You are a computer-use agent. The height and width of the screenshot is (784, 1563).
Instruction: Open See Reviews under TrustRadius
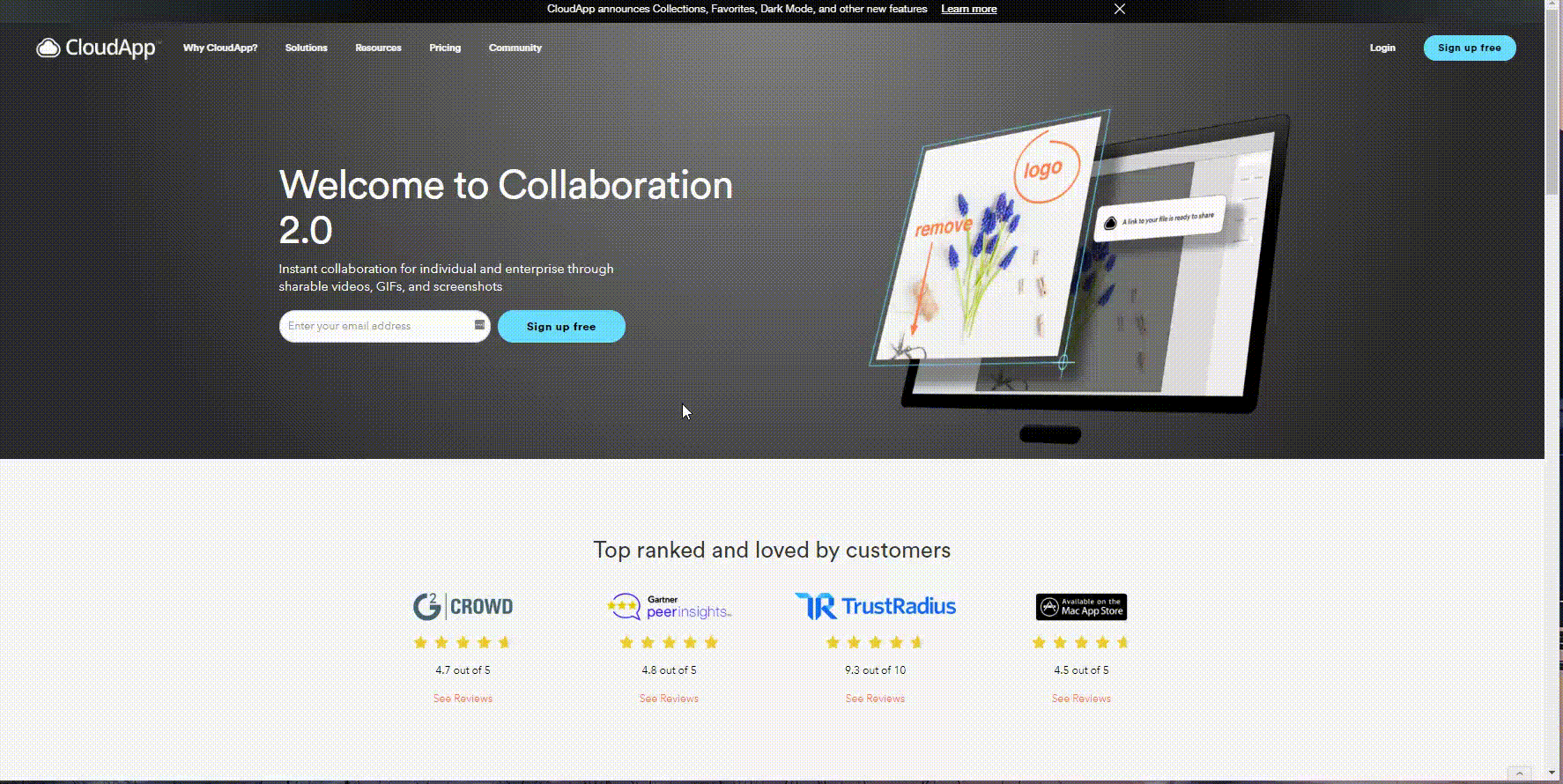[x=875, y=699]
